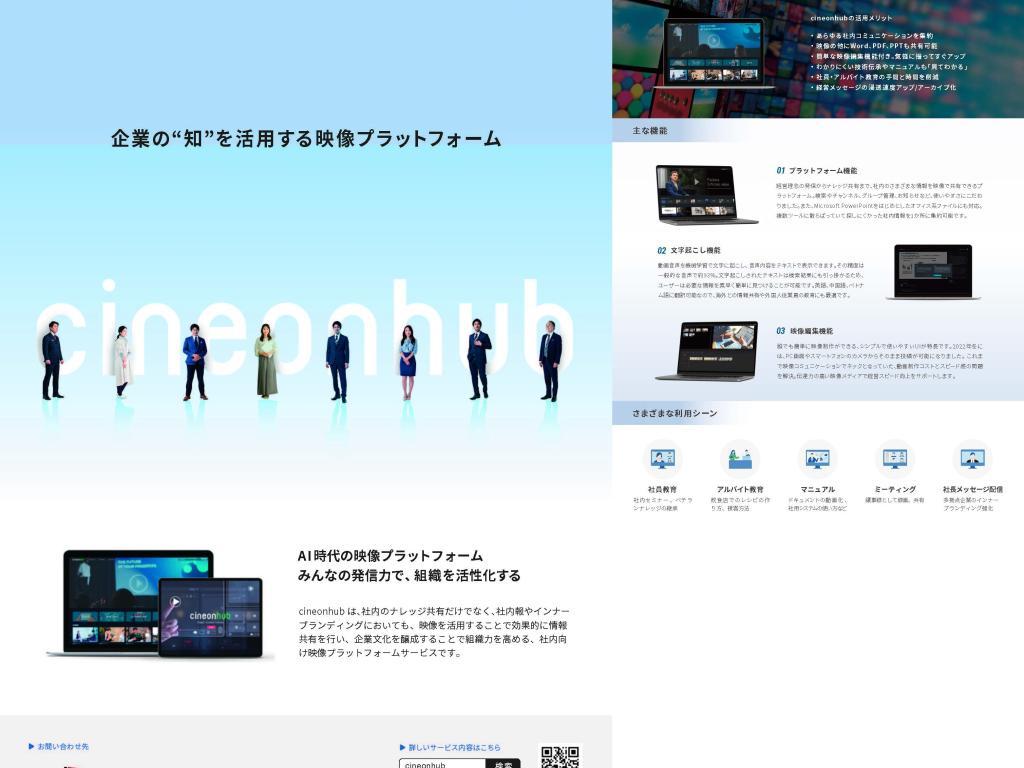Image resolution: width=1024 pixels, height=768 pixels.
Task: Click the arrow beside 詳しいサービス内容はこちら
Action: [402, 747]
